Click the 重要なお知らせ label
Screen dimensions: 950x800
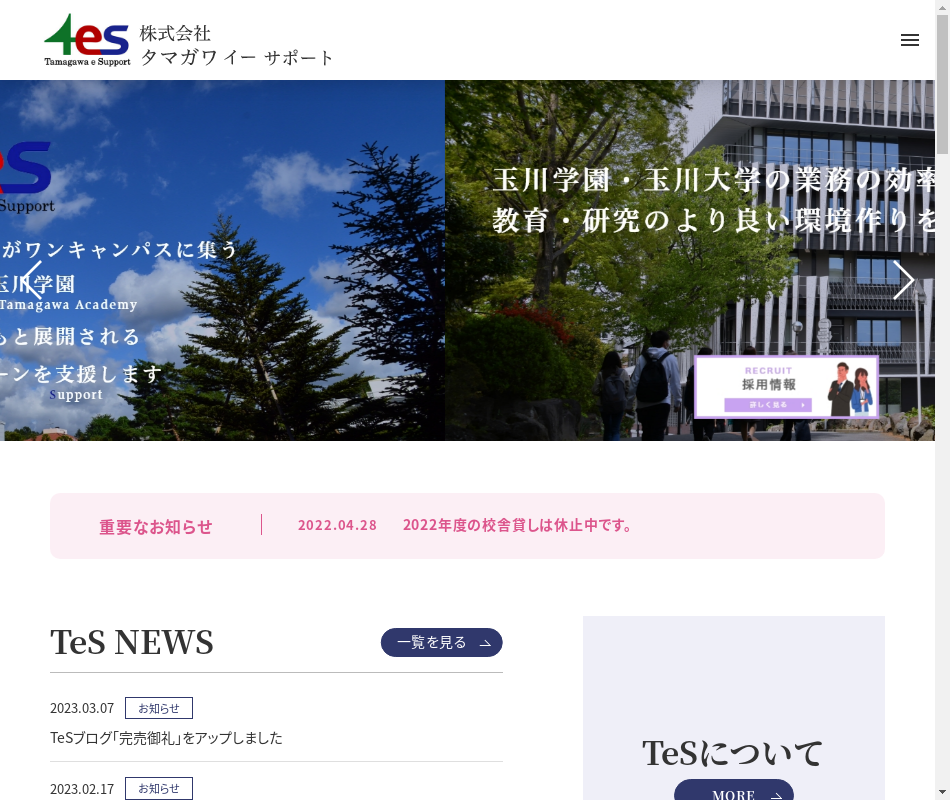(156, 527)
